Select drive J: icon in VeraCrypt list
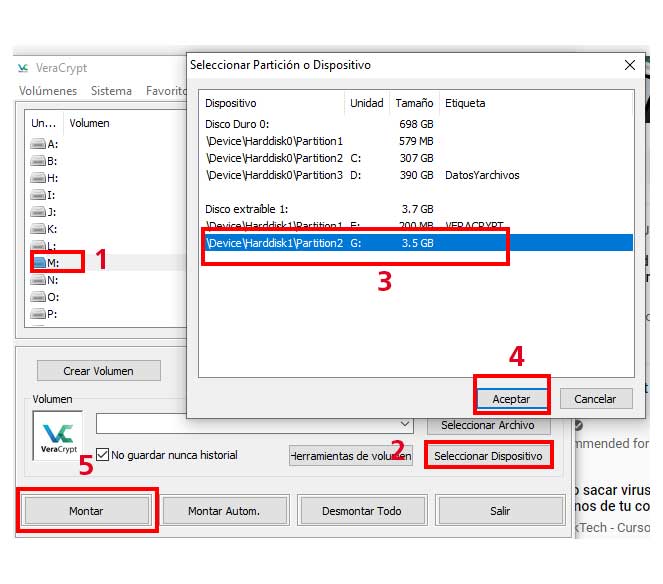 (x=38, y=211)
